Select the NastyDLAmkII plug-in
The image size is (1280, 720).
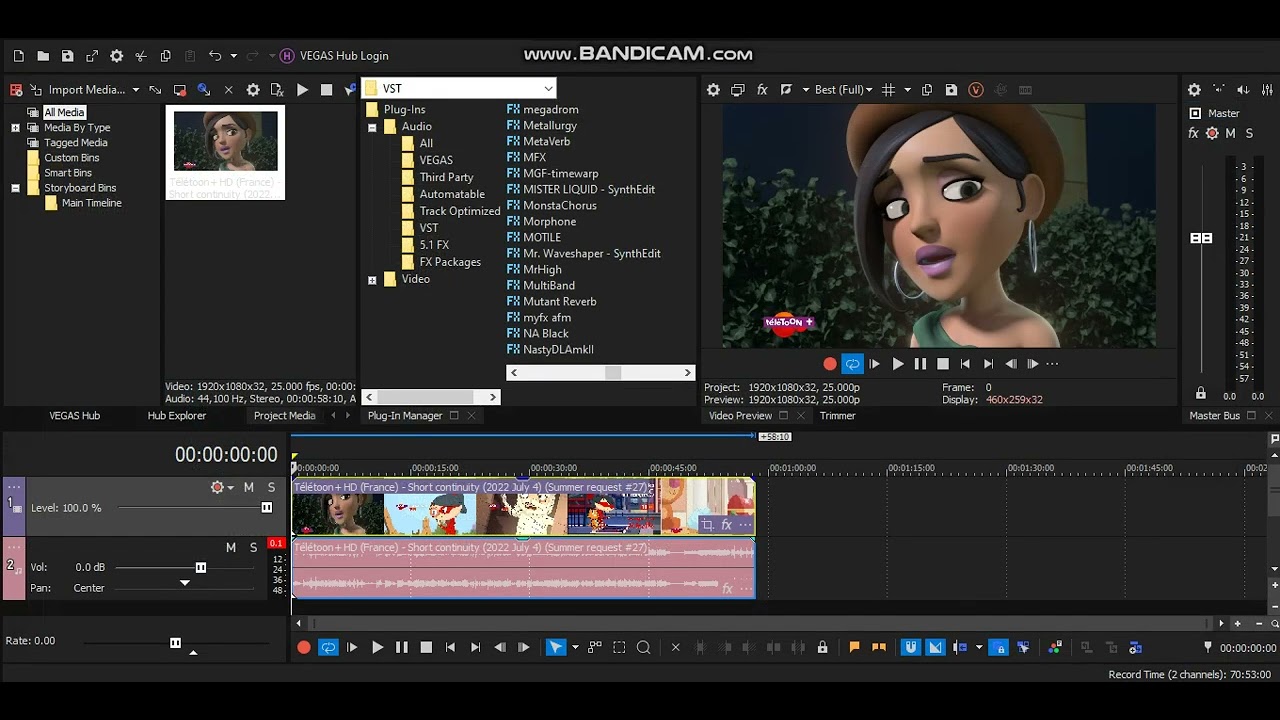point(558,350)
